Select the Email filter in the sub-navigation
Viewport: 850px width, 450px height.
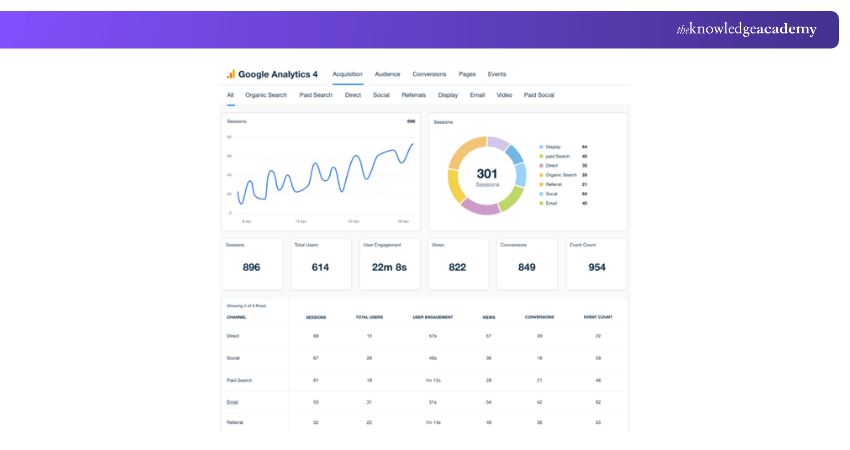[x=478, y=95]
